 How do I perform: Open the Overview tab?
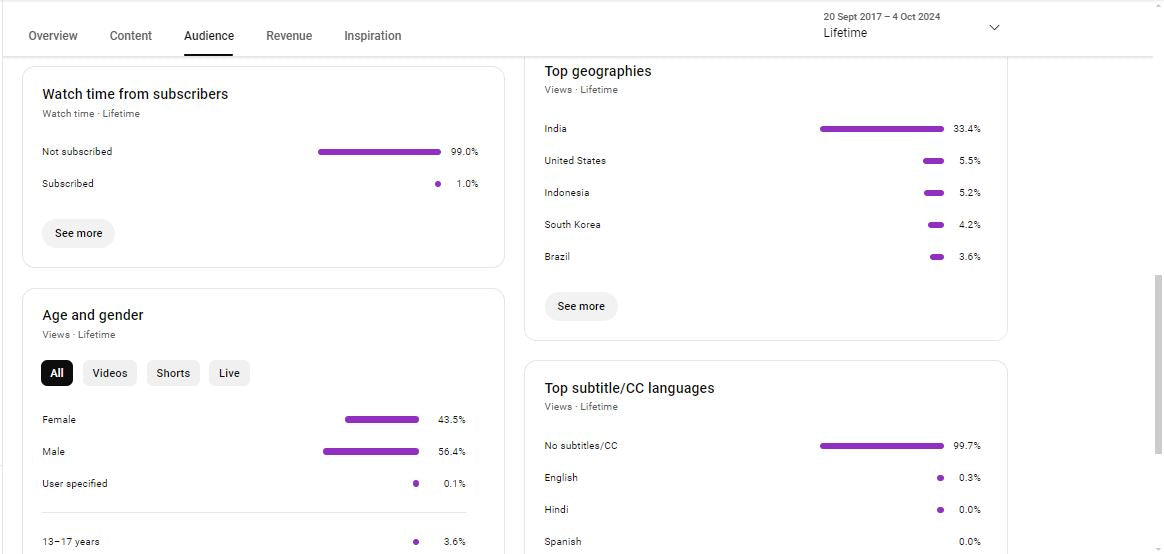tap(53, 36)
